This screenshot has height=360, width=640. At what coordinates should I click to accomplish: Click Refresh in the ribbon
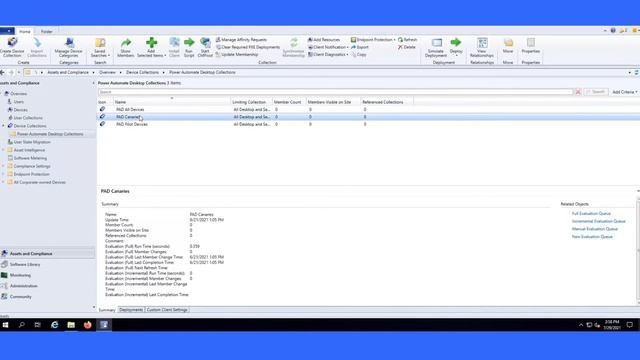407,40
